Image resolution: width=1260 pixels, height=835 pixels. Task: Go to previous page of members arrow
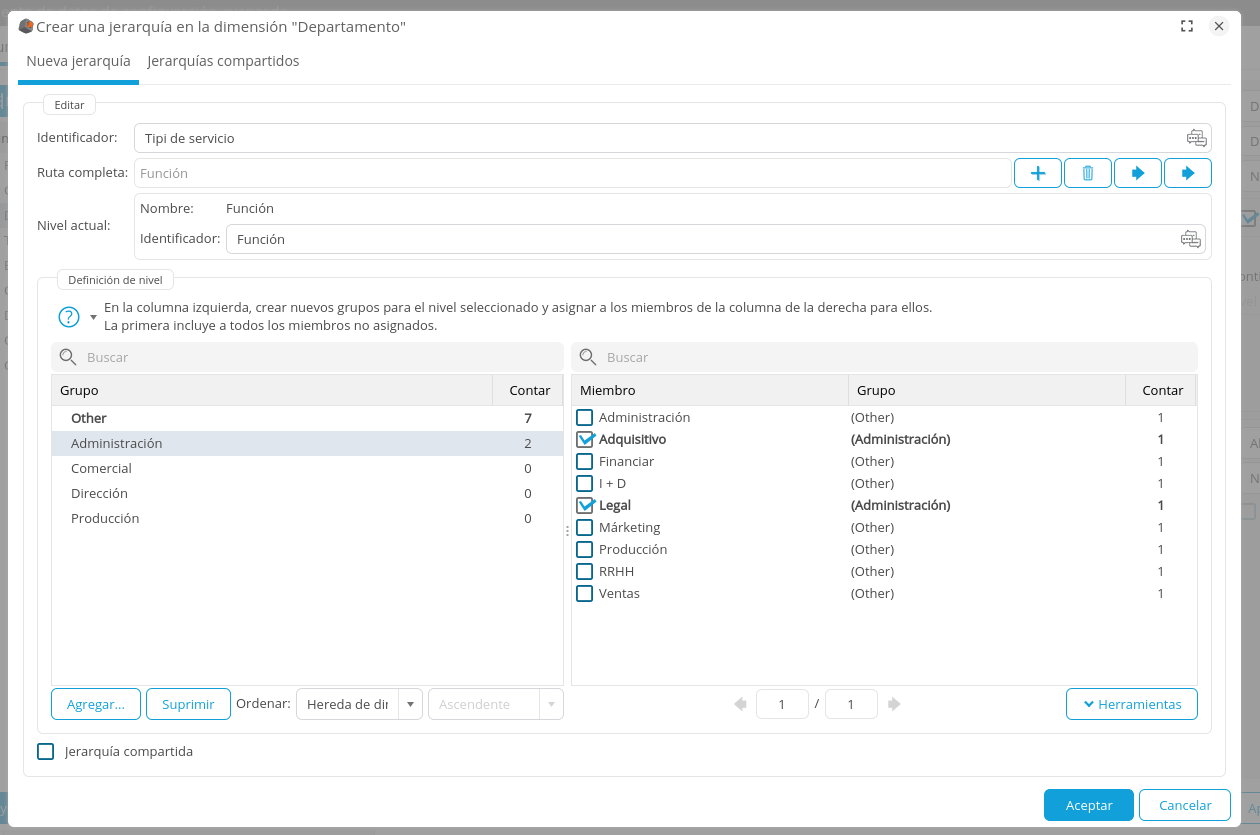tap(740, 704)
